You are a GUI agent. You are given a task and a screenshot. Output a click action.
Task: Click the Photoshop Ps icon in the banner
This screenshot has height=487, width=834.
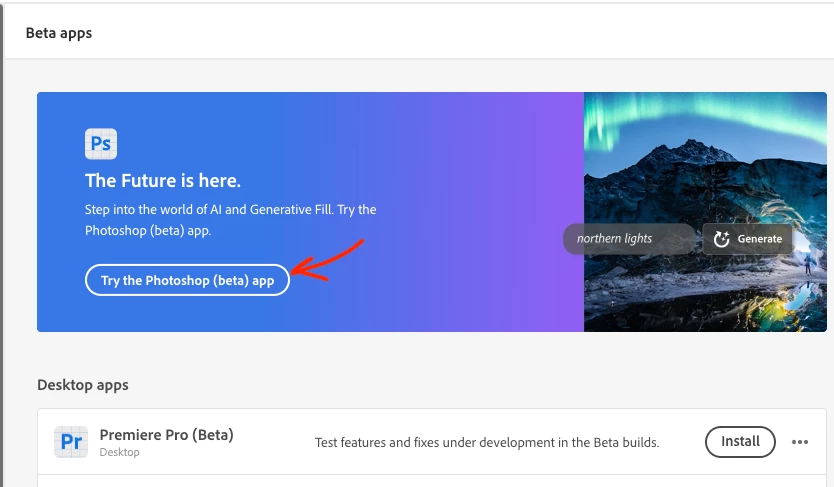[101, 144]
